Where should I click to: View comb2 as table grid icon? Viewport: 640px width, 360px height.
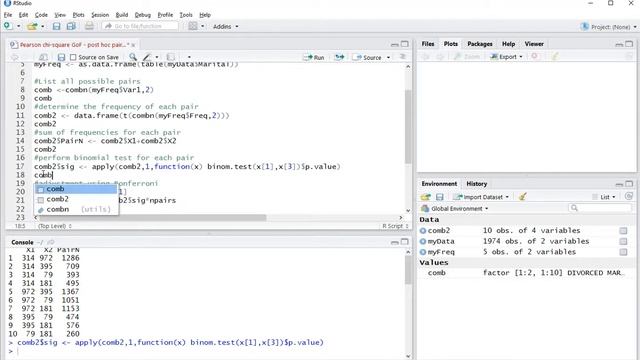coord(623,231)
